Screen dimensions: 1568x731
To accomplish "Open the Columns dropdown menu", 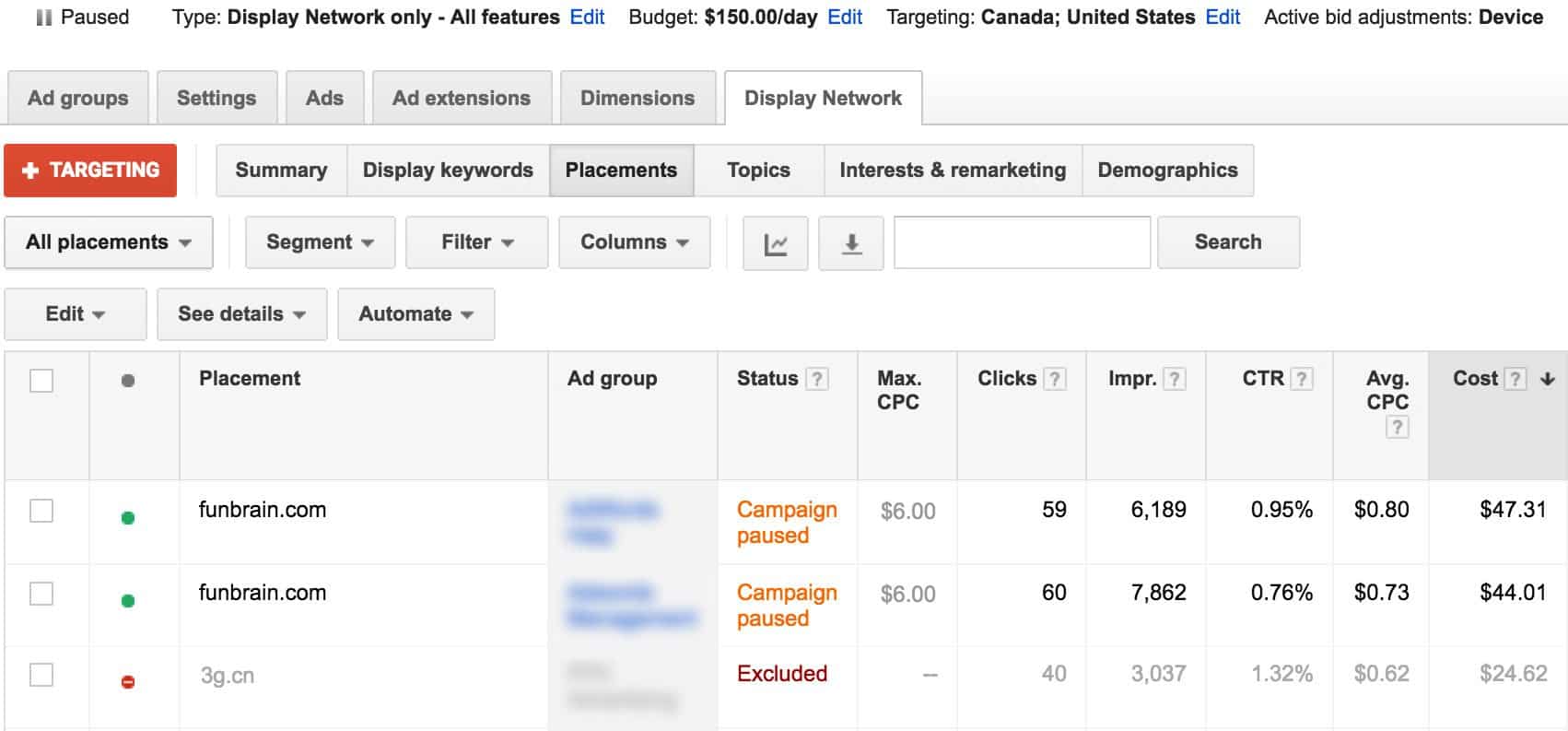I will pos(634,242).
